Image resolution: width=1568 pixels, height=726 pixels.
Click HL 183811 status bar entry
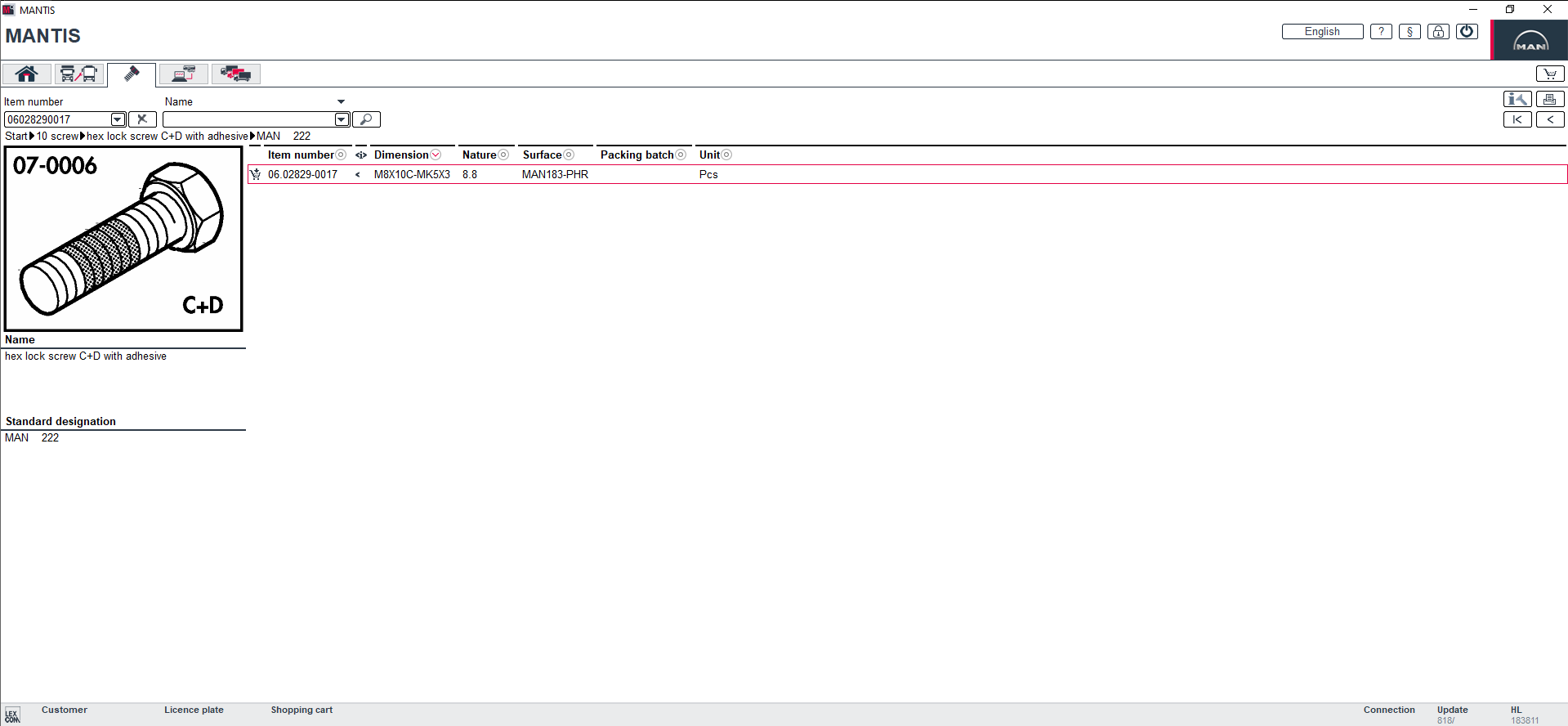1525,715
